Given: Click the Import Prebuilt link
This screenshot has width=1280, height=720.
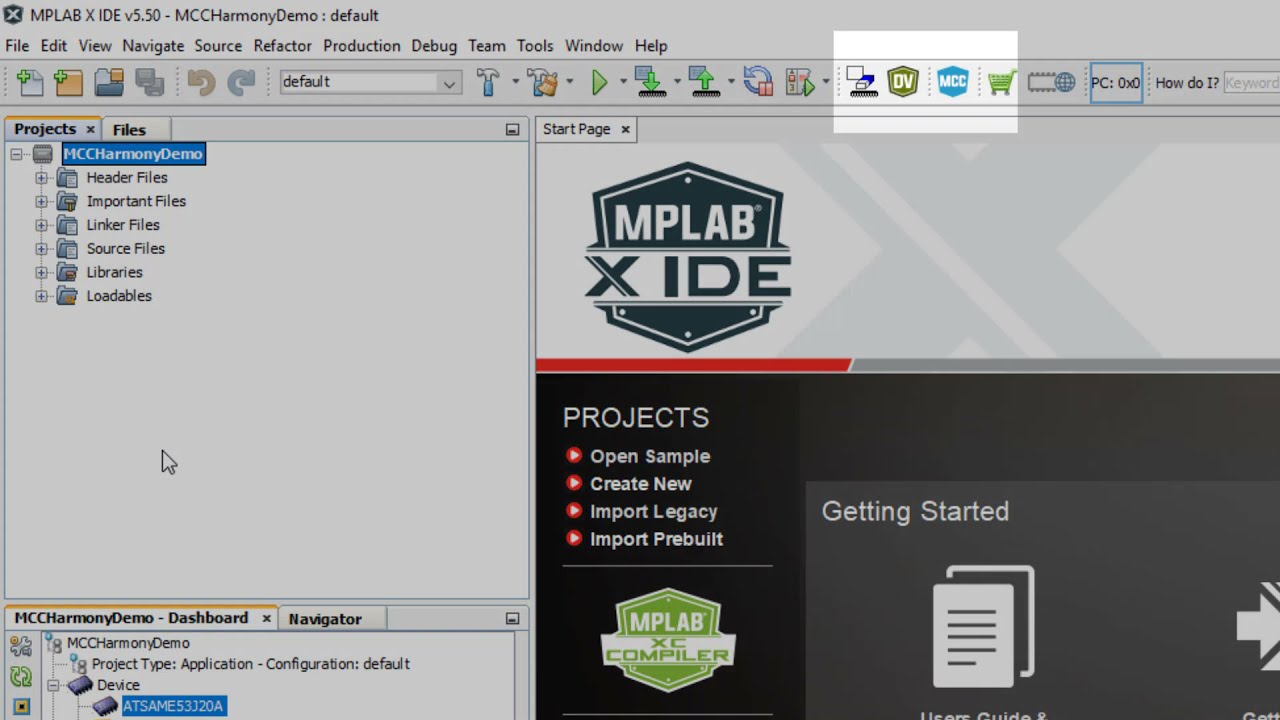Looking at the screenshot, I should (x=656, y=539).
